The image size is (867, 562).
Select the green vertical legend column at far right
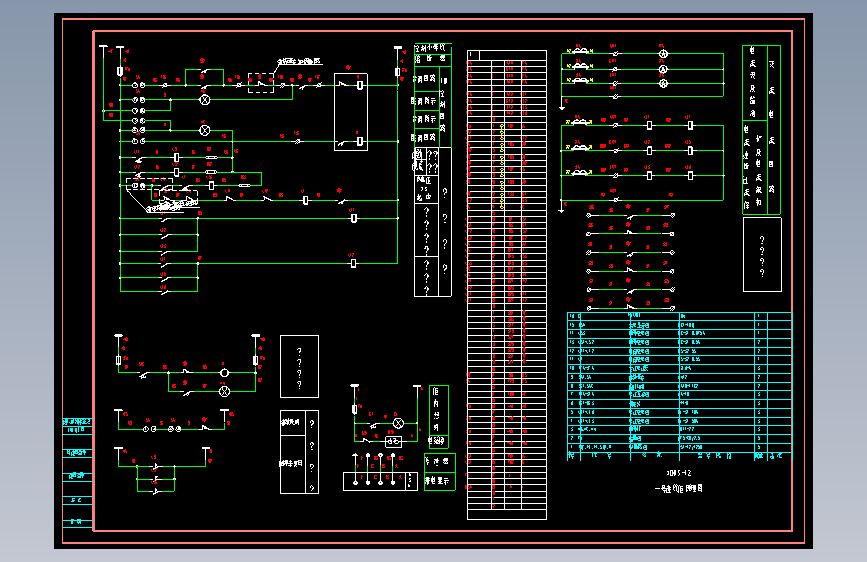[x=761, y=129]
